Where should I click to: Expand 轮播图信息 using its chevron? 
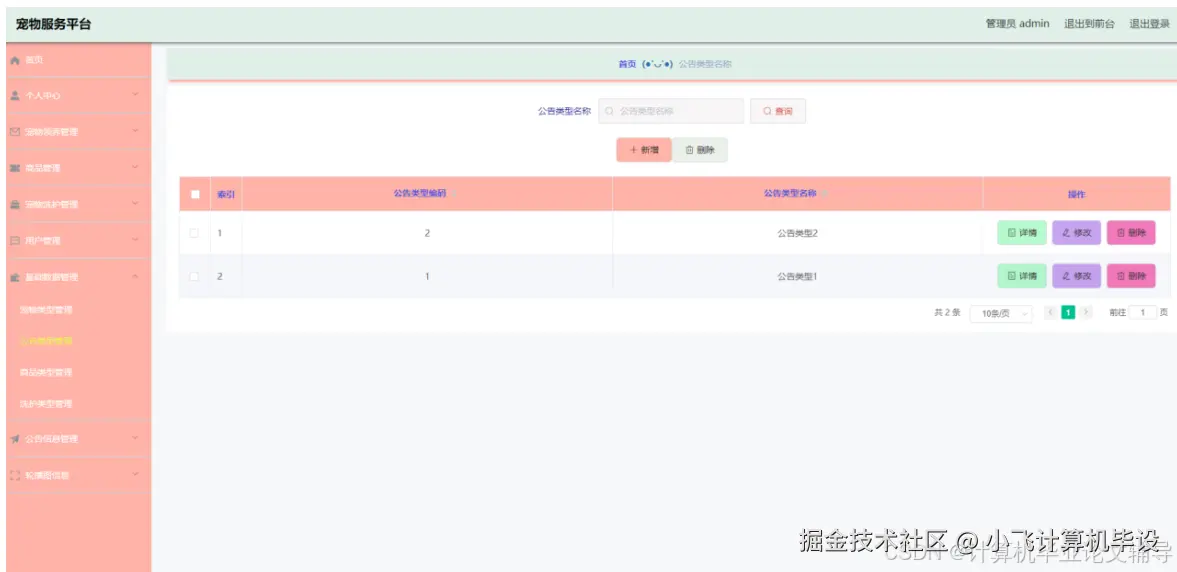(x=135, y=474)
